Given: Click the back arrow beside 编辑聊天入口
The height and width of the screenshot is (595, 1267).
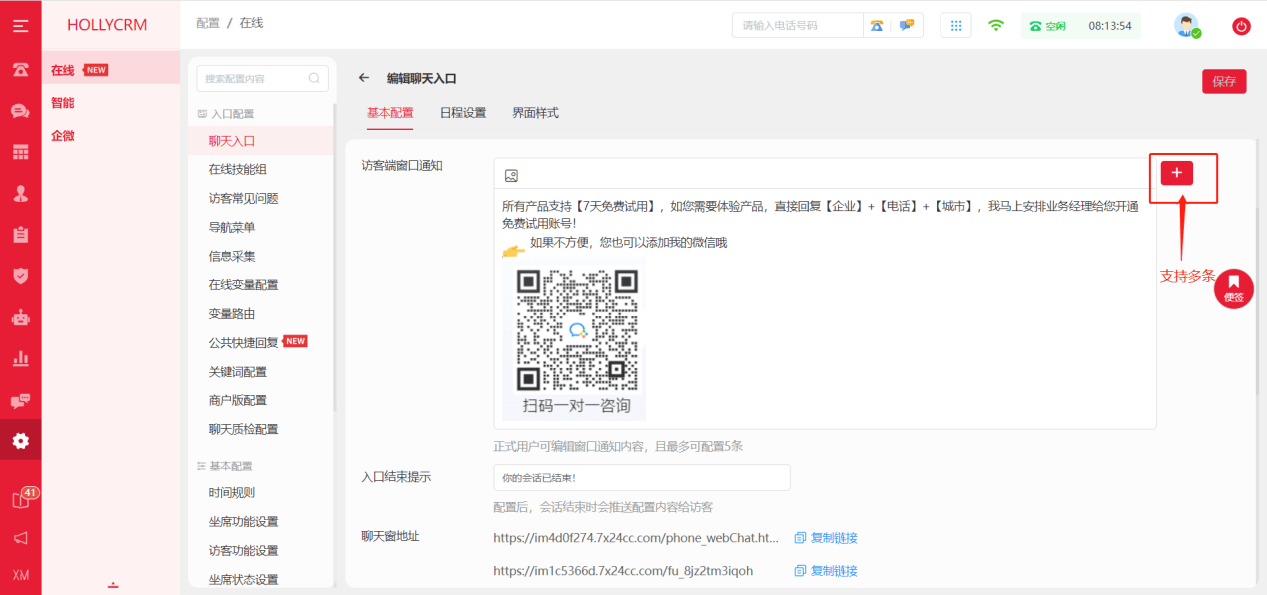Looking at the screenshot, I should [x=364, y=78].
